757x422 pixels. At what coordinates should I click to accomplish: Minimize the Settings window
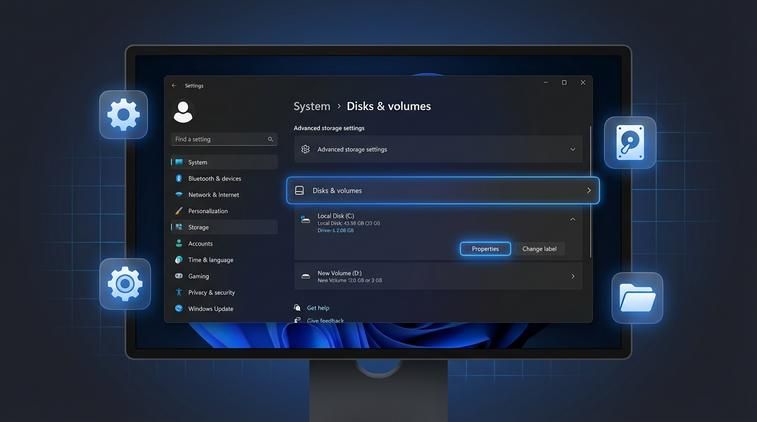(x=546, y=83)
